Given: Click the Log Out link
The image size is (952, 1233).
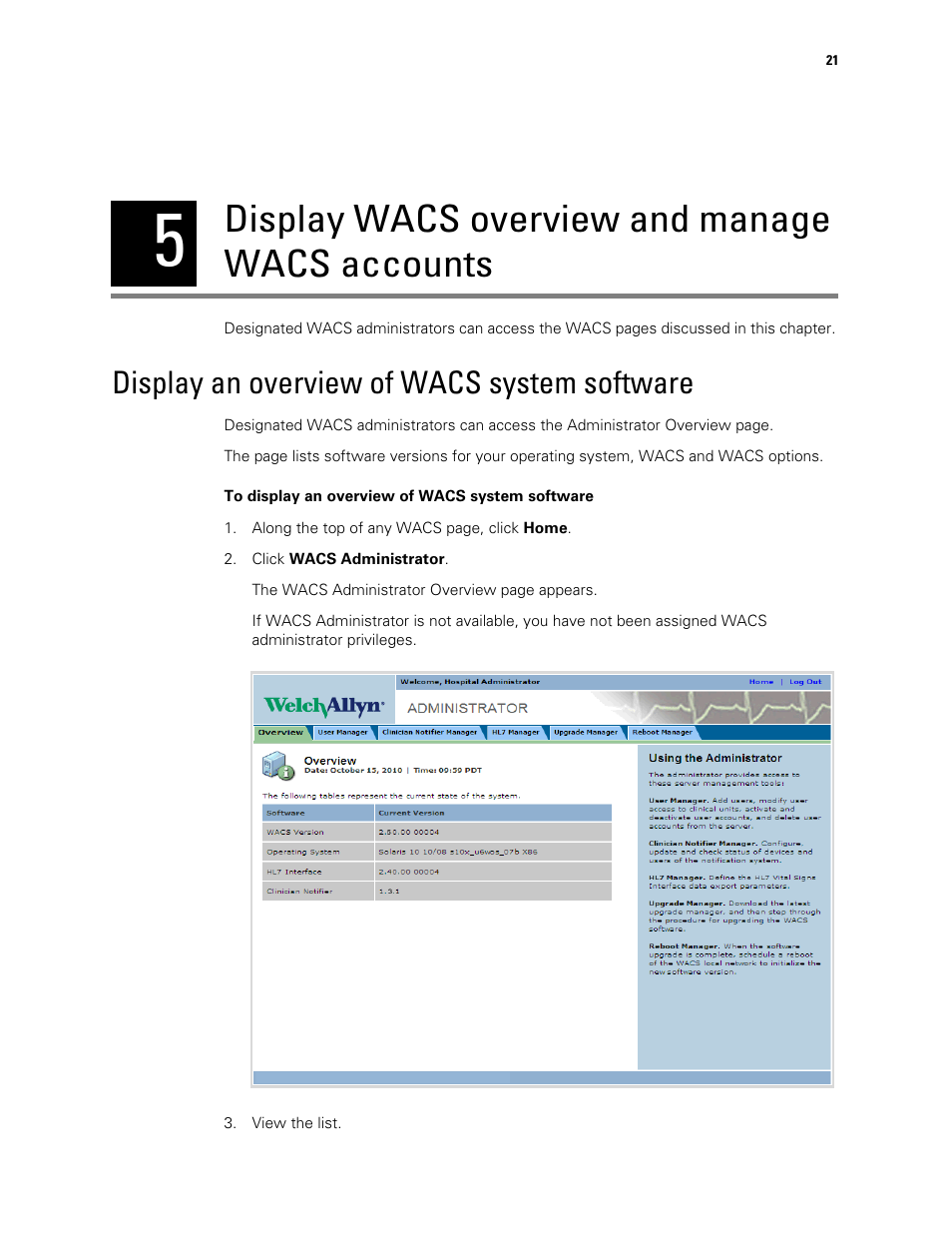Looking at the screenshot, I should tap(805, 682).
